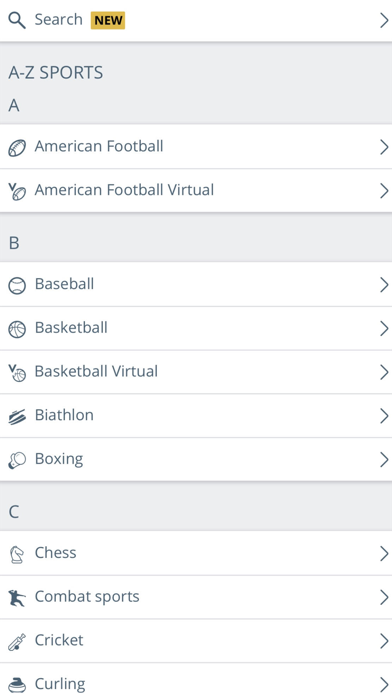Click the magnifying glass search icon

[17, 20]
